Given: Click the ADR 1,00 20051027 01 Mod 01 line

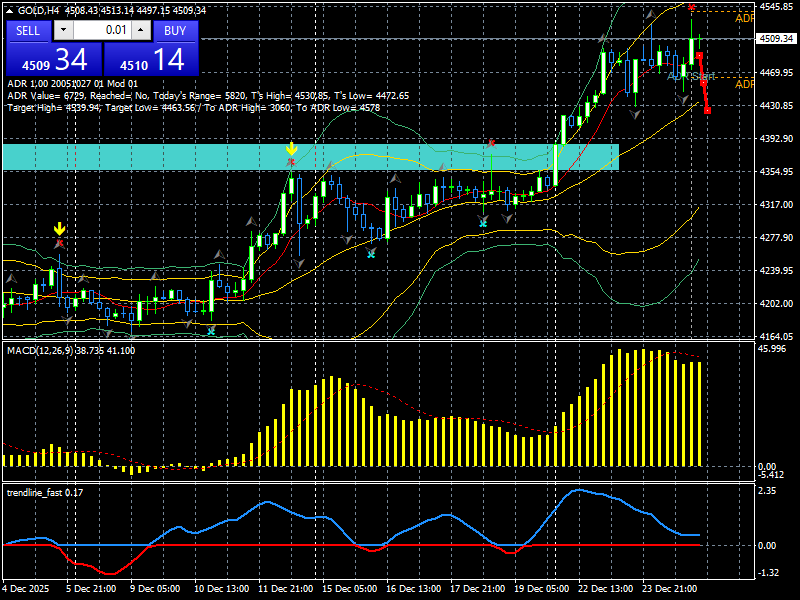Looking at the screenshot, I should pos(72,84).
